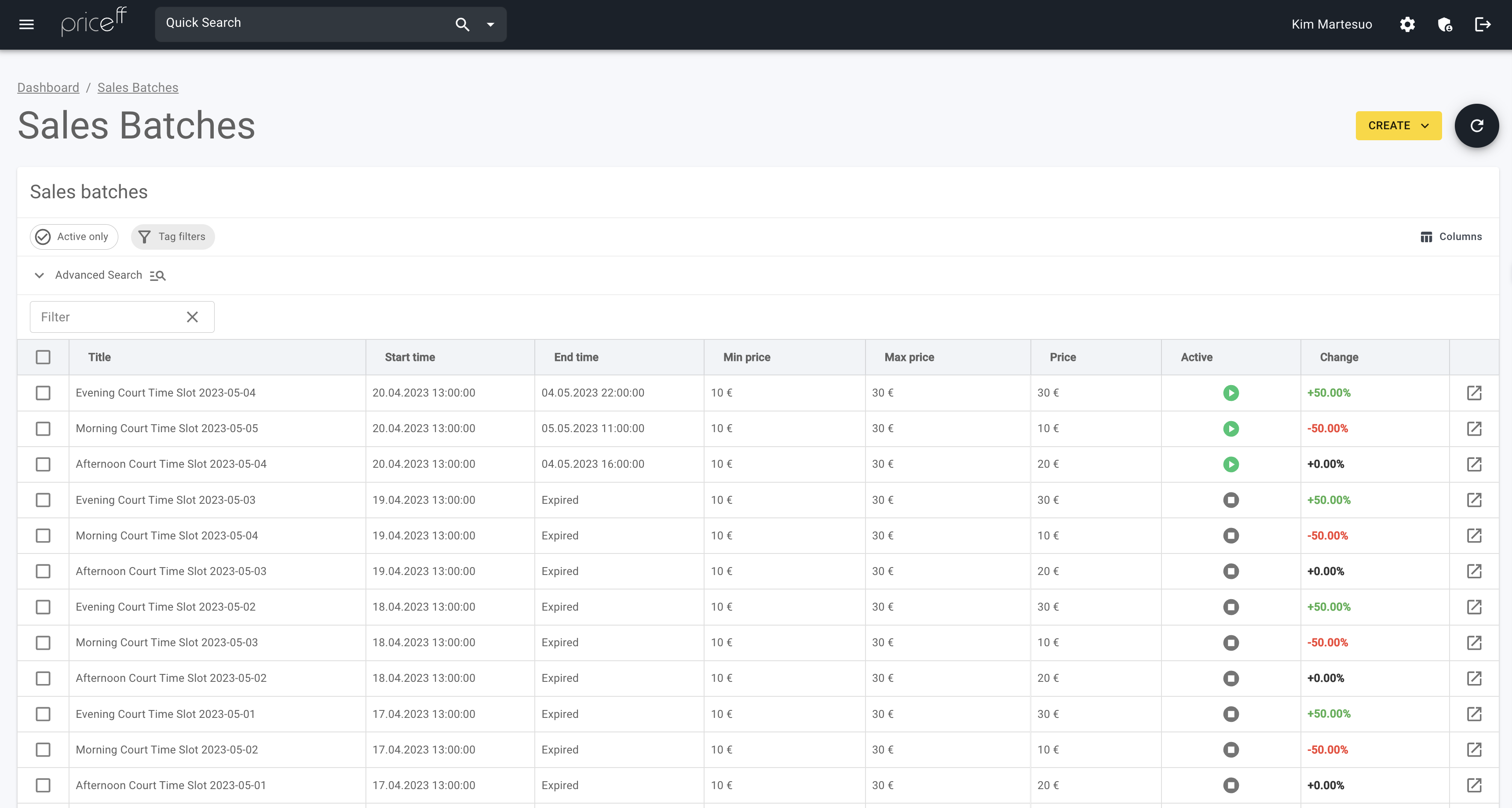Click the Advanced Search list-search icon

(x=157, y=275)
